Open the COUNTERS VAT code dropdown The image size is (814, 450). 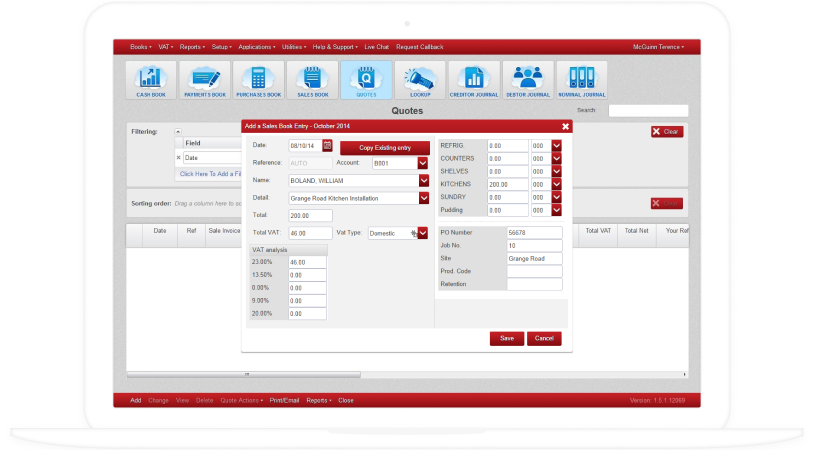coord(557,159)
